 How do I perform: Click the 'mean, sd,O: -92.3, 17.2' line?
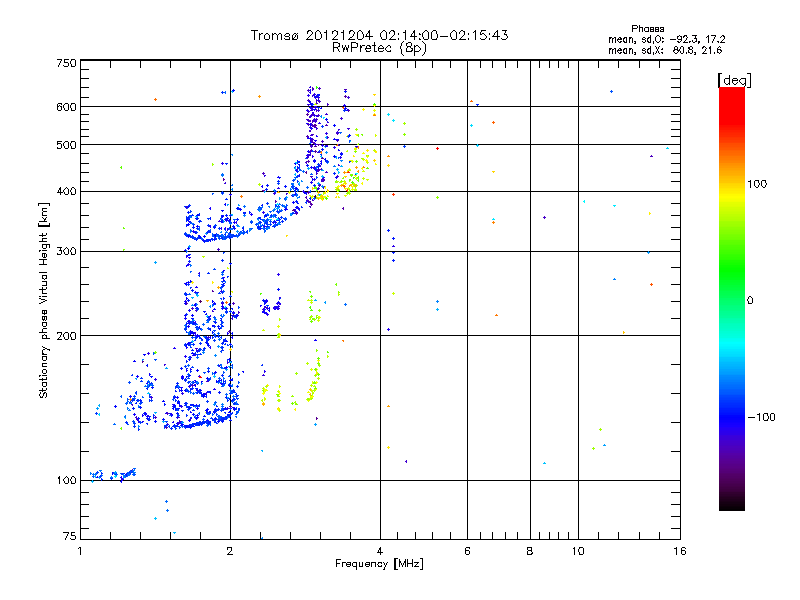point(666,39)
